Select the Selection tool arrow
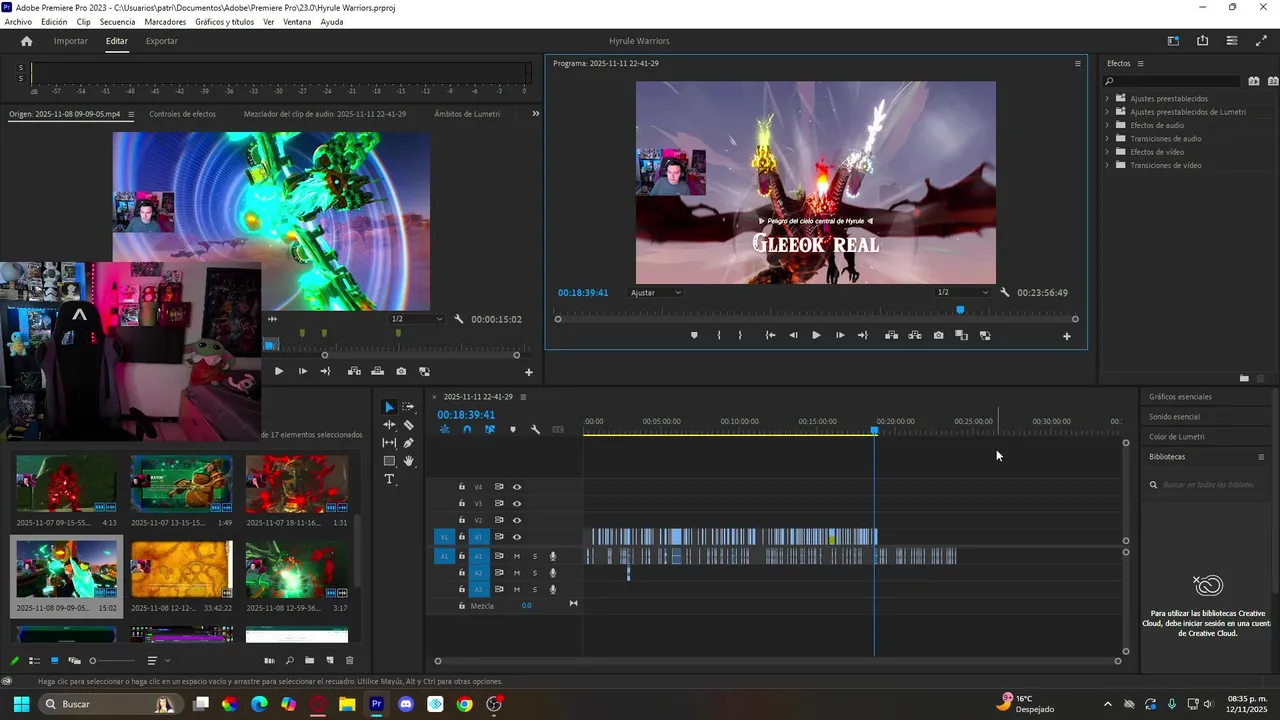 [x=389, y=407]
